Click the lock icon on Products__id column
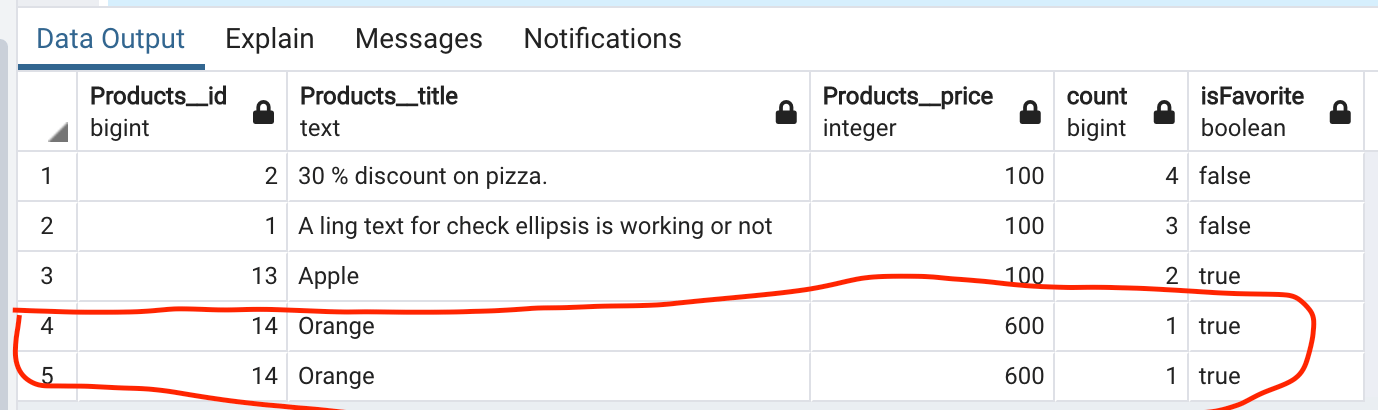 (264, 113)
